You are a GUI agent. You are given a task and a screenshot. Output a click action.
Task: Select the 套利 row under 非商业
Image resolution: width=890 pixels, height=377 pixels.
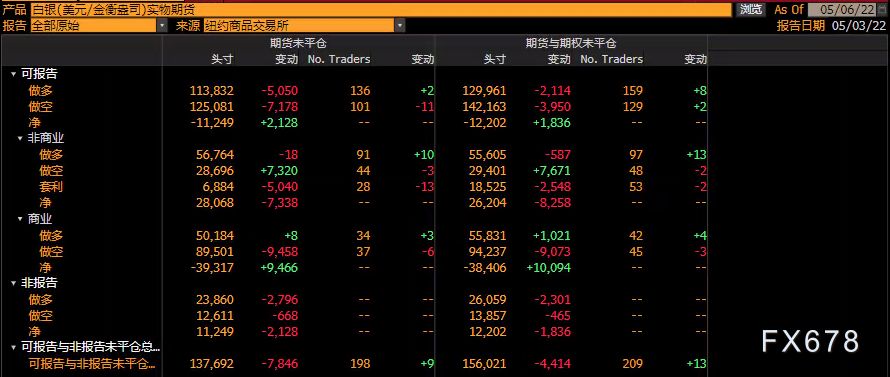(x=51, y=187)
